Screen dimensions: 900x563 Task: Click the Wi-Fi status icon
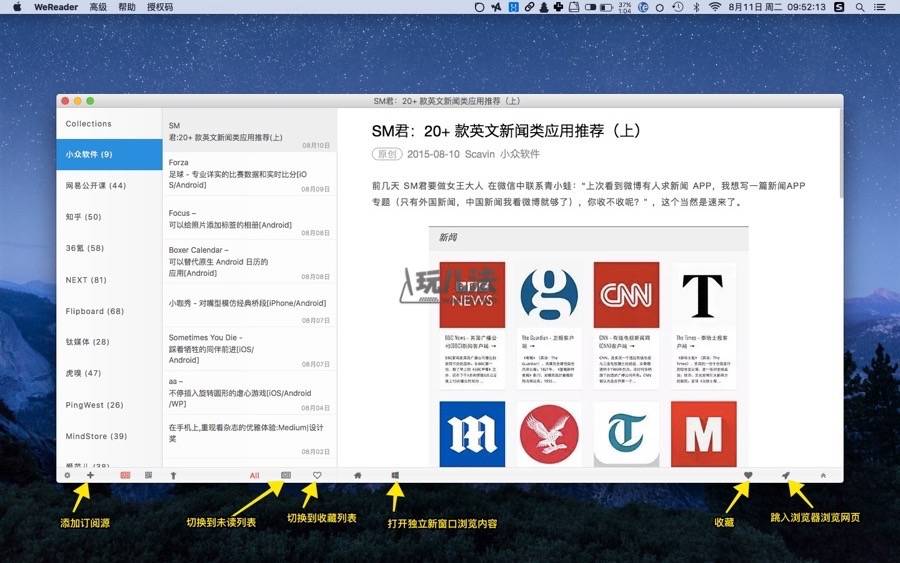tap(715, 7)
